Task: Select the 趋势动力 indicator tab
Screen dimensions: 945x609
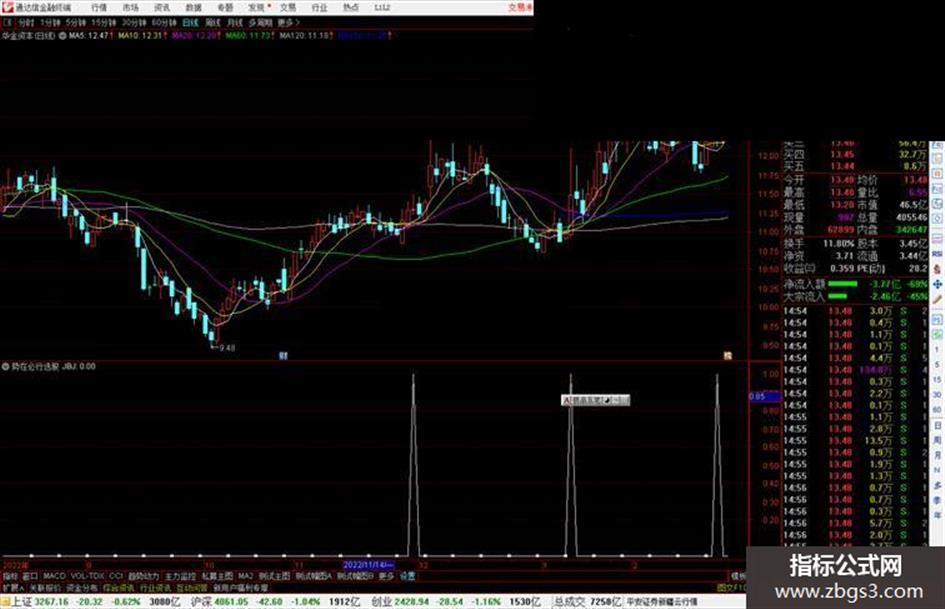Action: click(x=144, y=576)
